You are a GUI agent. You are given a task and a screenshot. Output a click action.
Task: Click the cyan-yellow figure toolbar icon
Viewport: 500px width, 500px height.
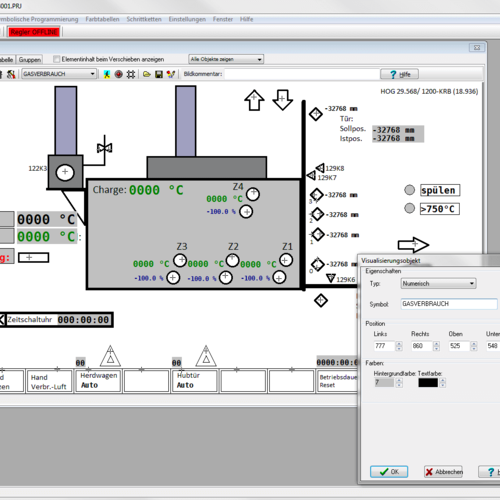click(107, 74)
